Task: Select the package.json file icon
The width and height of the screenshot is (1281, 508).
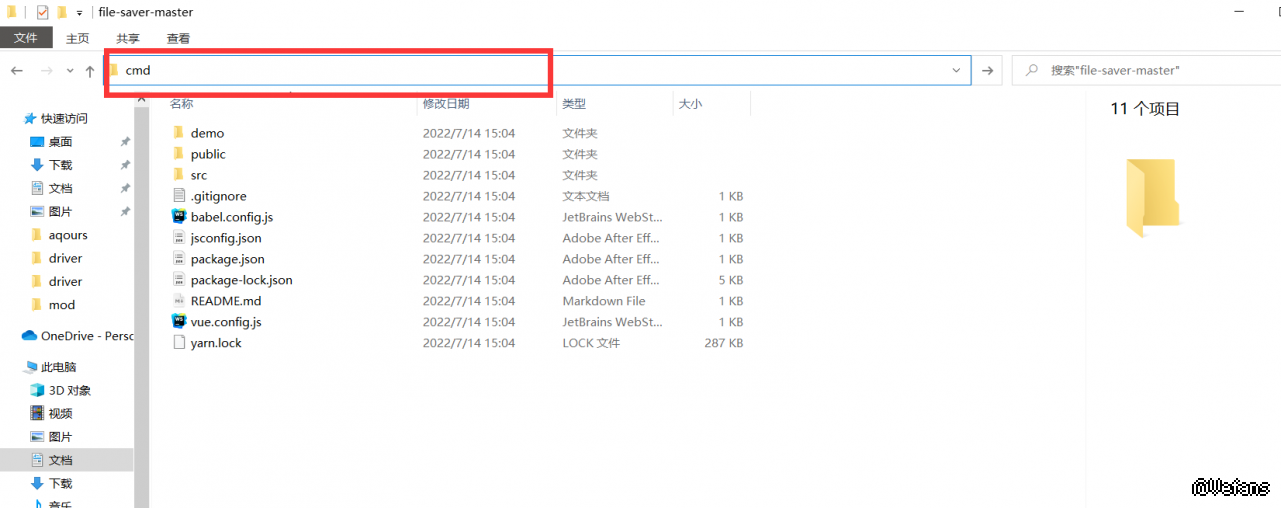Action: [179, 258]
